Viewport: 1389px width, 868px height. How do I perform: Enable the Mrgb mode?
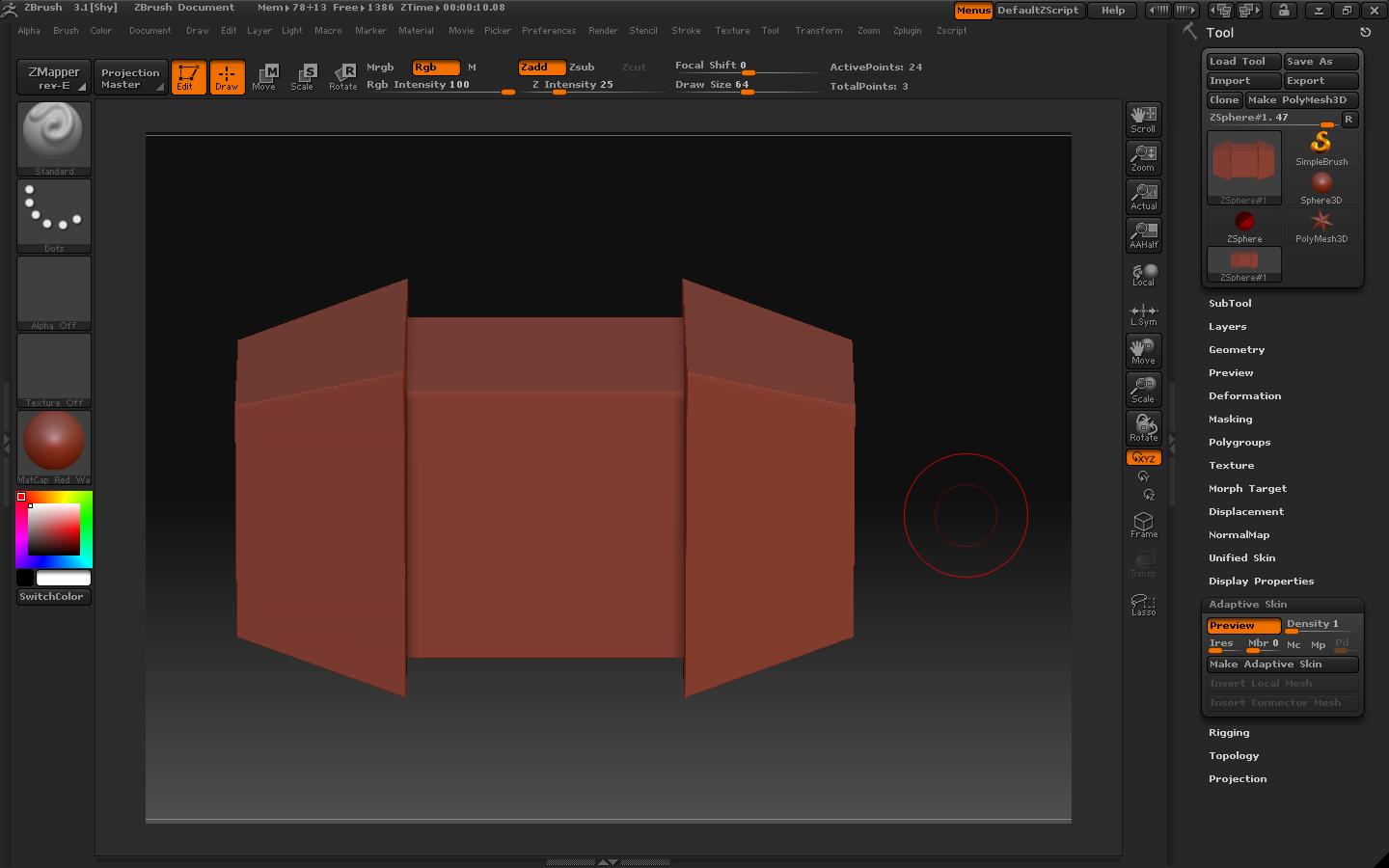(x=380, y=68)
